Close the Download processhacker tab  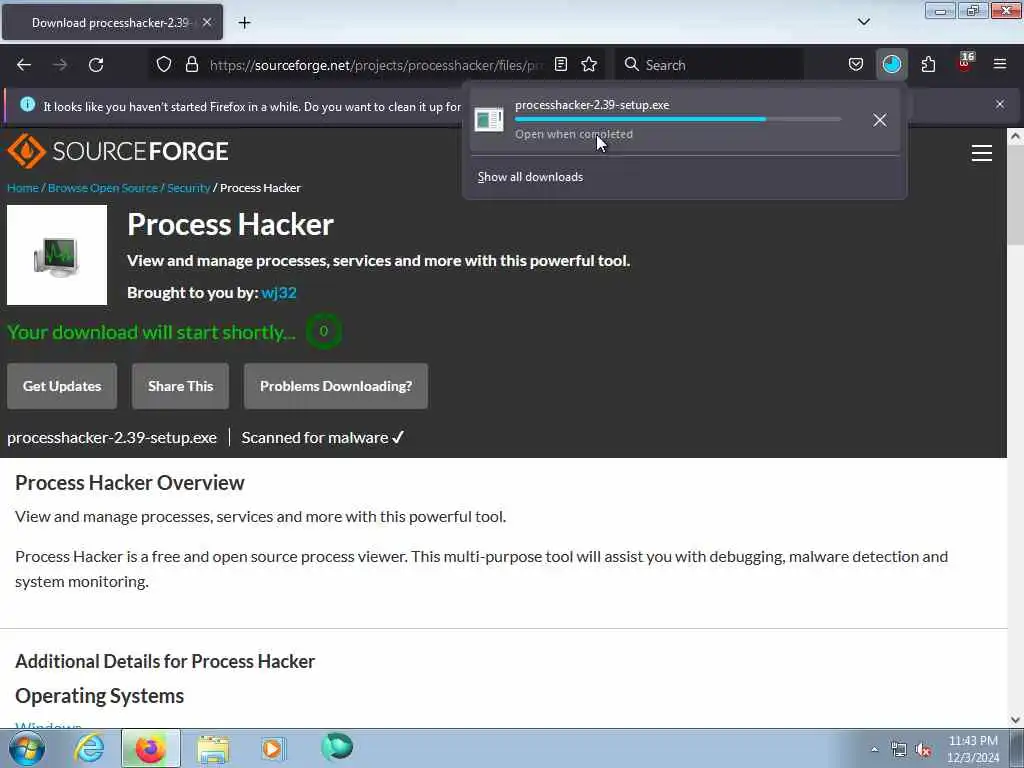tap(206, 22)
